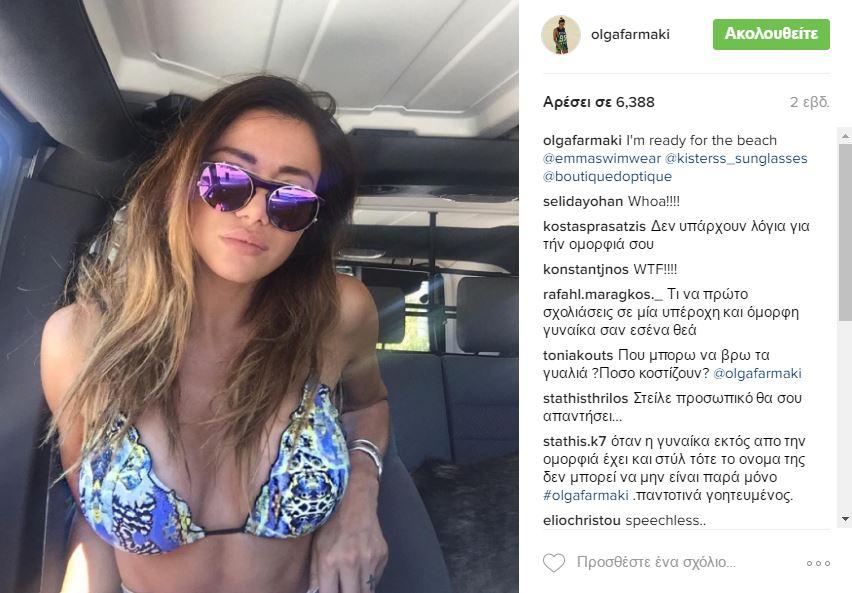Click scrollbar down arrow in comments
Screen dimensions: 852x593
click(x=845, y=519)
